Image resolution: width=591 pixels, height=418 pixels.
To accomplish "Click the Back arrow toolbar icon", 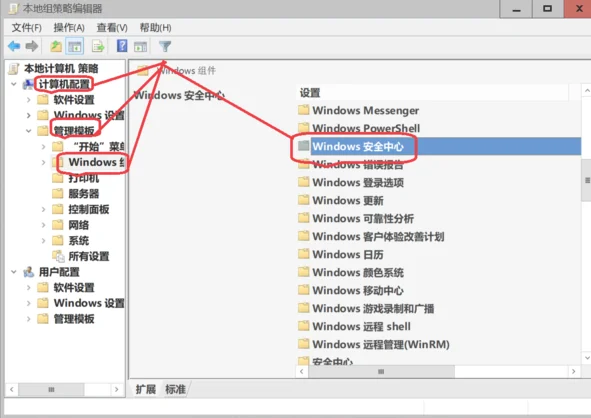I will 14,46.
